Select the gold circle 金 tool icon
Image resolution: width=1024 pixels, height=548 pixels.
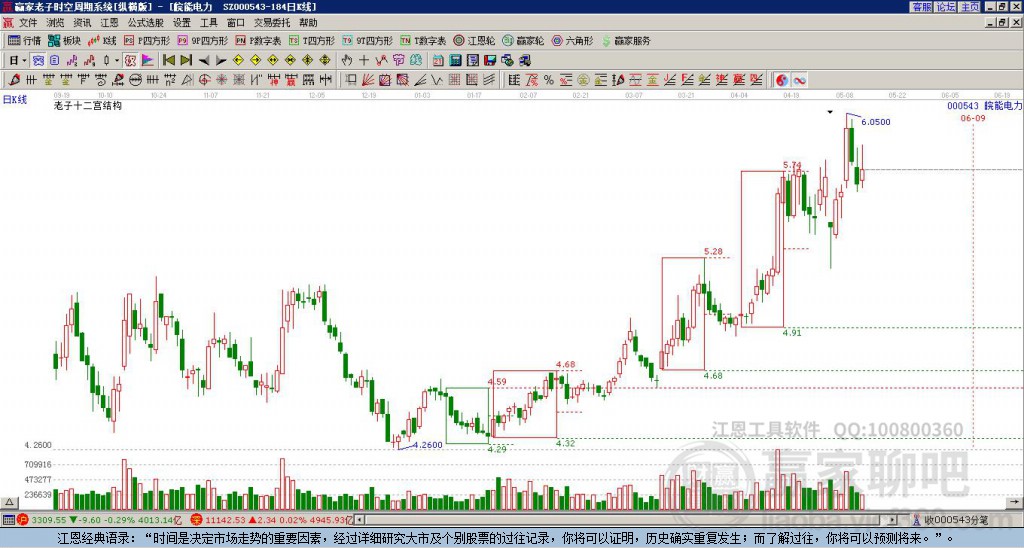tap(584, 80)
